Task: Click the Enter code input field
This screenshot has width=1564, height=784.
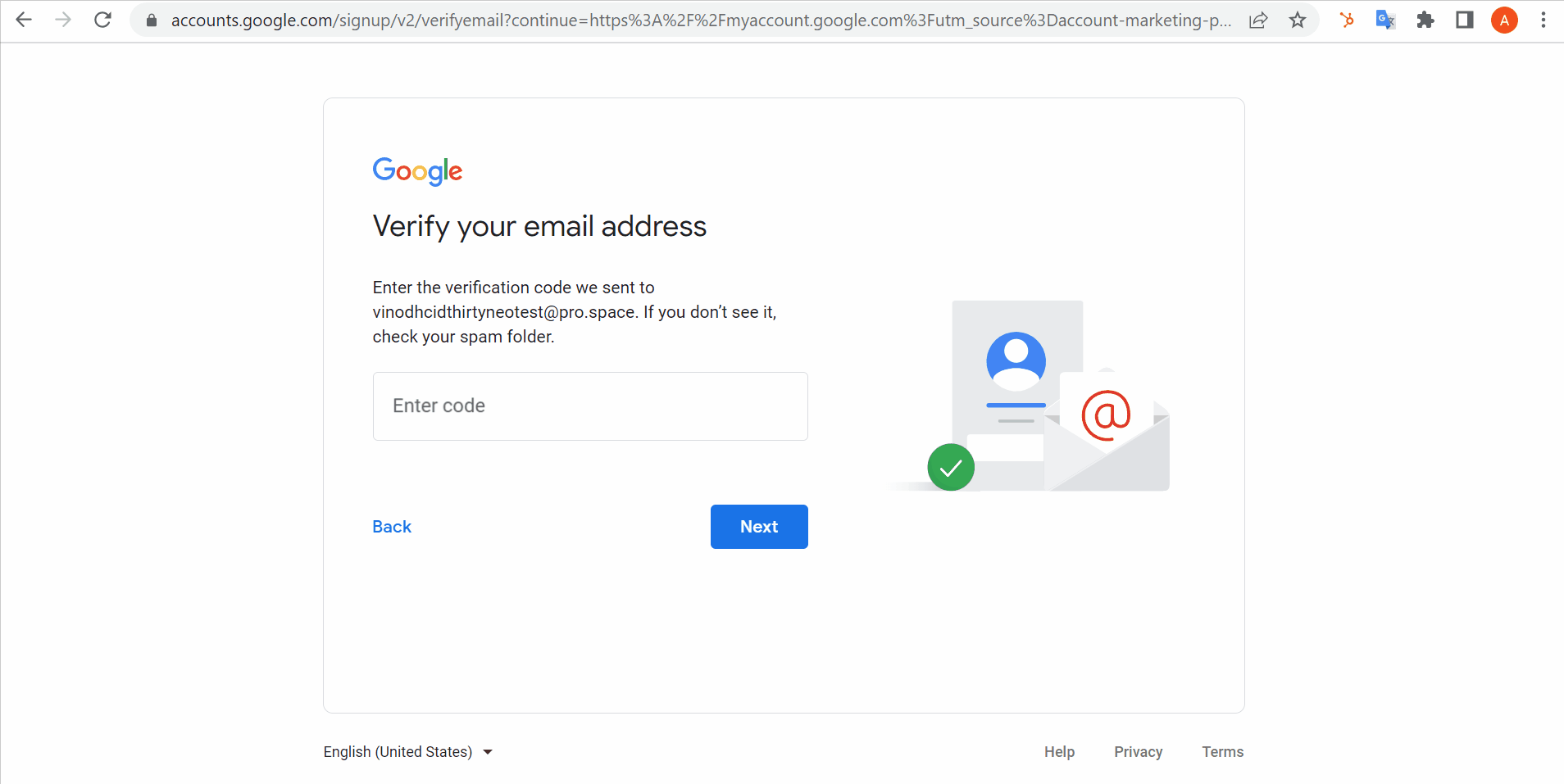Action: pos(590,406)
